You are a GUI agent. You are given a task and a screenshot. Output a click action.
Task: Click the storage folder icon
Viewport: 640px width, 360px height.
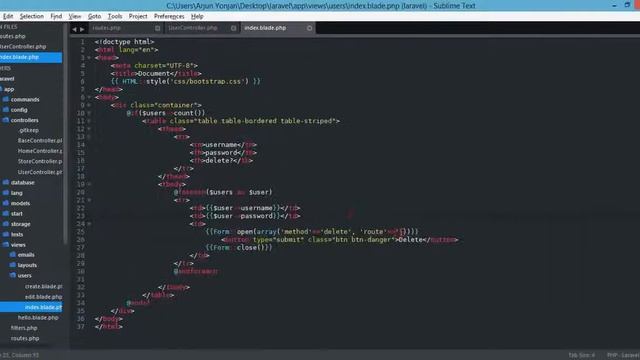click(x=6, y=224)
